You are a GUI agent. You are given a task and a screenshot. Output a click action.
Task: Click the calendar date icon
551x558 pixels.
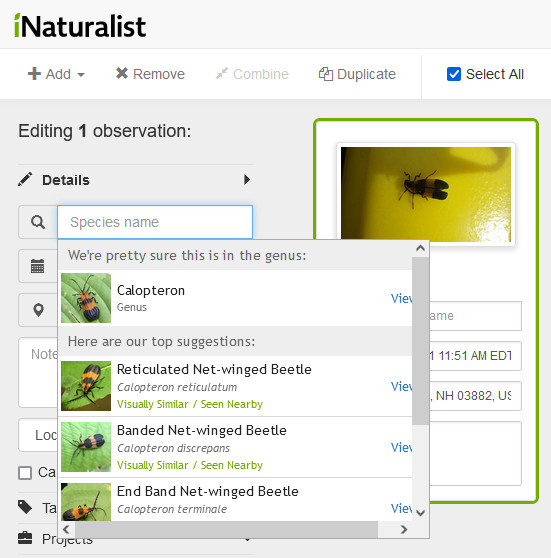[x=38, y=266]
